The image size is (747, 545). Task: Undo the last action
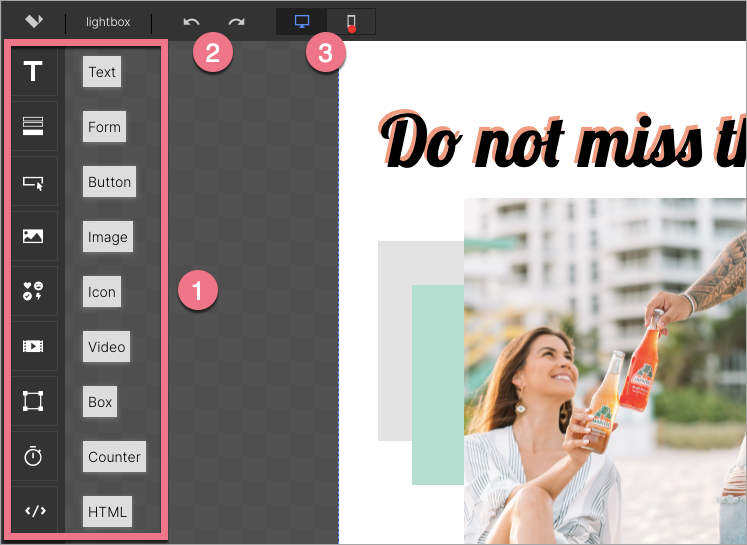[x=191, y=21]
